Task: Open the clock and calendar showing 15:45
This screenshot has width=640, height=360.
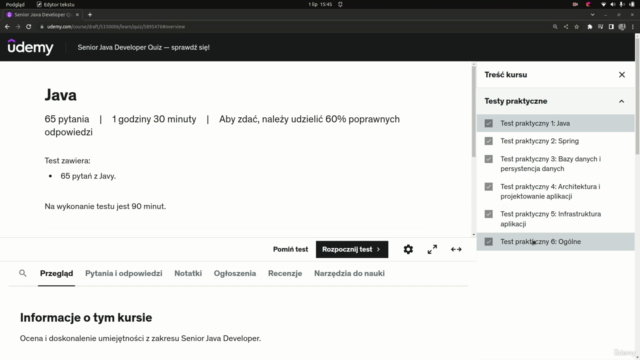Action: 320,4
